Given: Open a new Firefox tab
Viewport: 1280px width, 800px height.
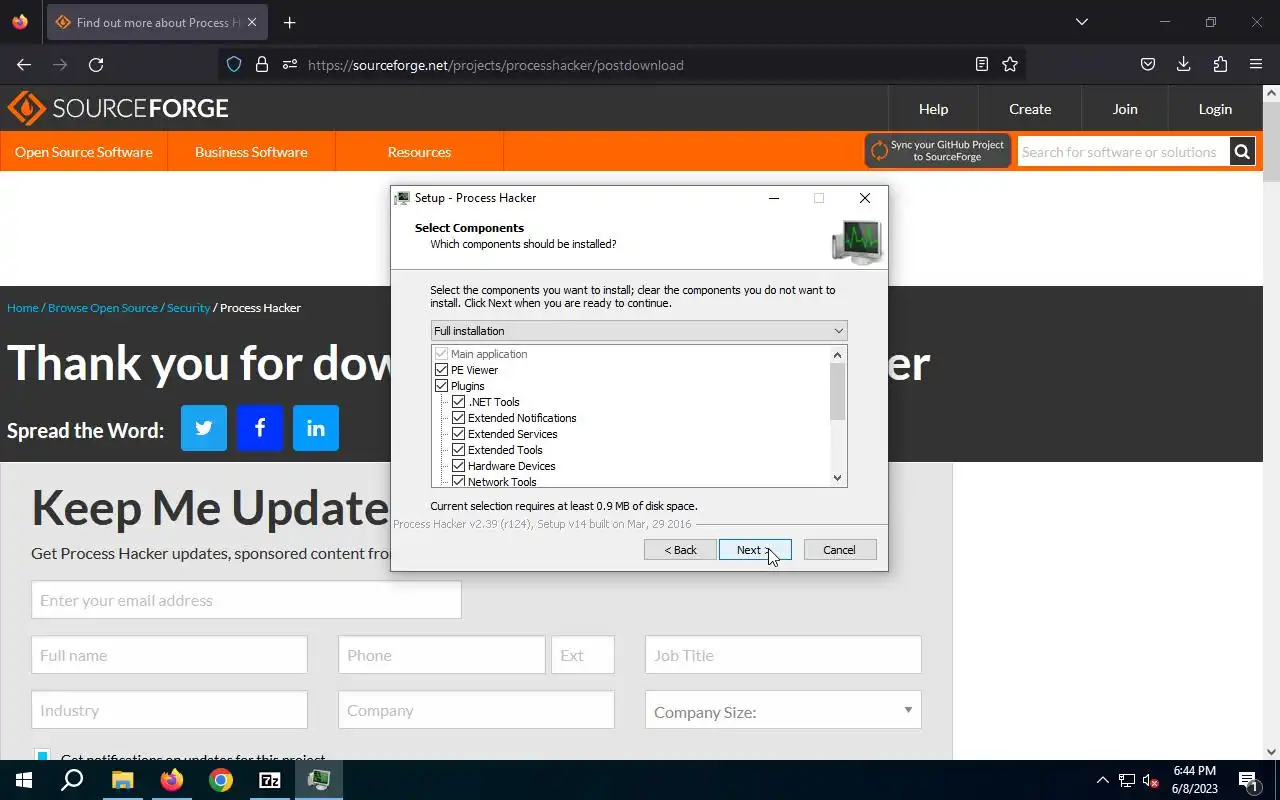Looking at the screenshot, I should click(289, 22).
